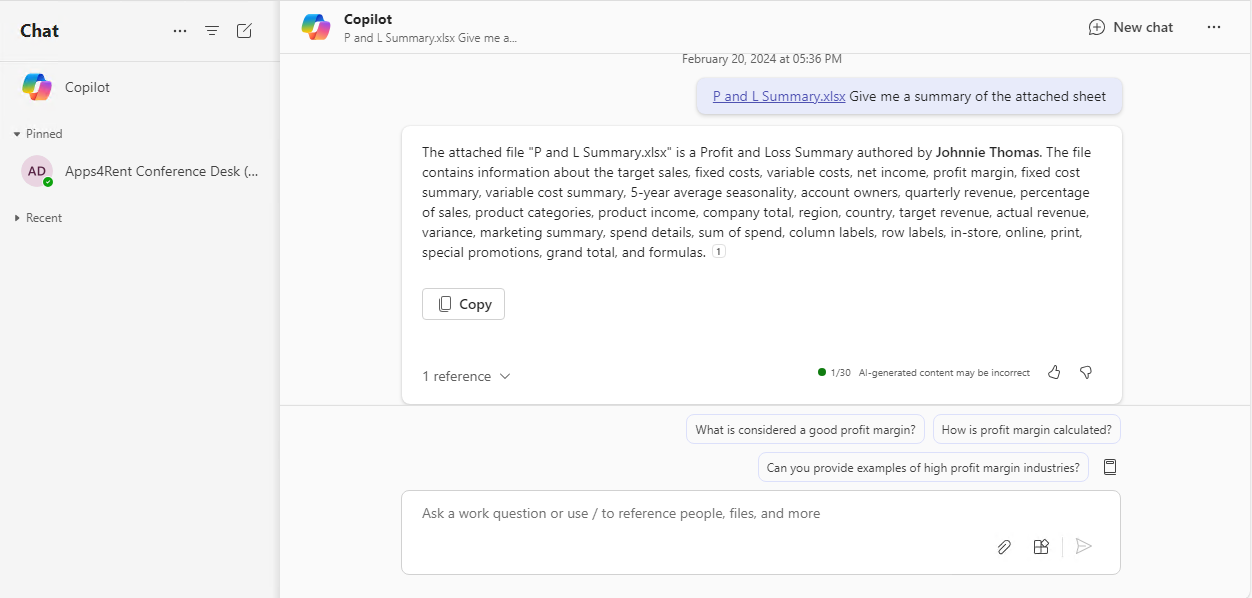The width and height of the screenshot is (1252, 598).
Task: Select Copilot in the chat list
Action: [x=139, y=87]
